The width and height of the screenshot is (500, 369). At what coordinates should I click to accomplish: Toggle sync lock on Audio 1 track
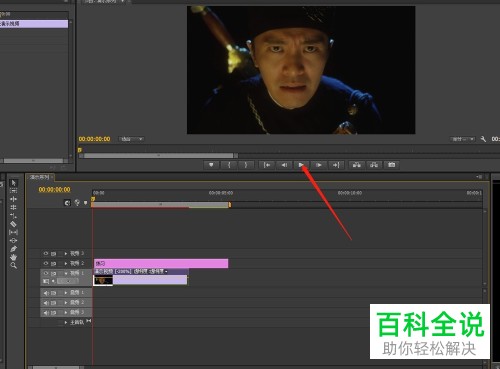pos(54,293)
